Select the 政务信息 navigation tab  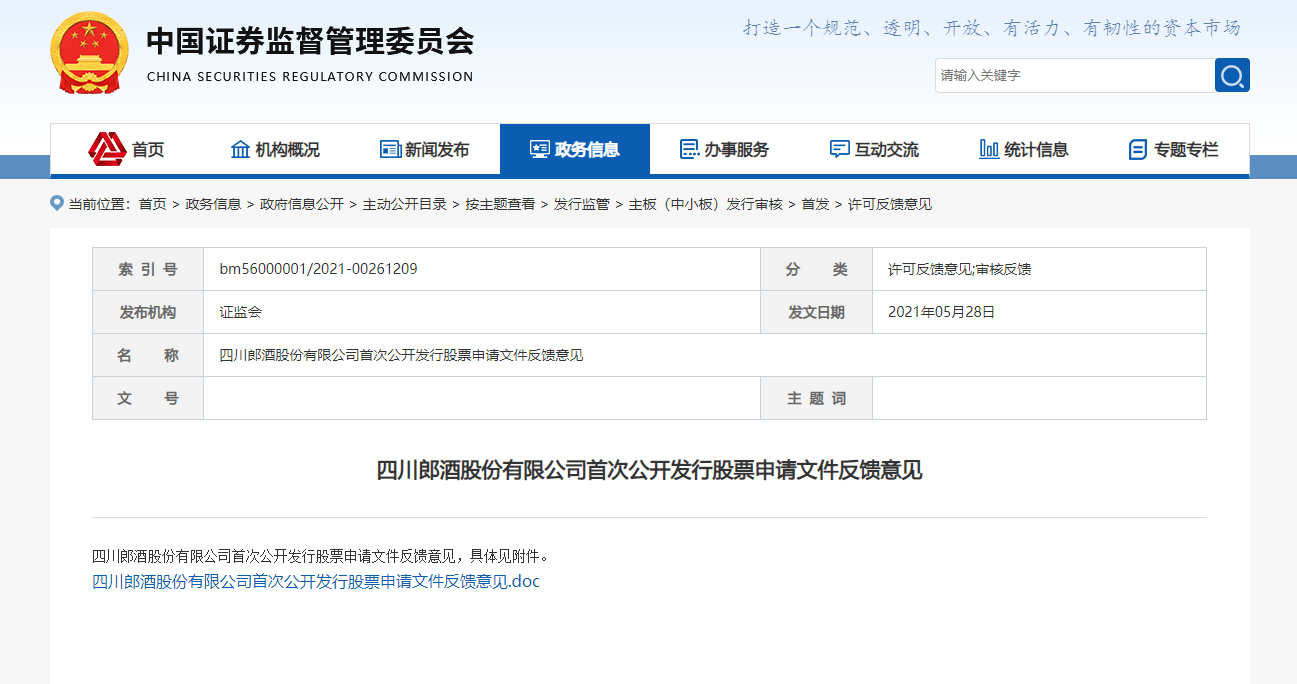point(575,149)
